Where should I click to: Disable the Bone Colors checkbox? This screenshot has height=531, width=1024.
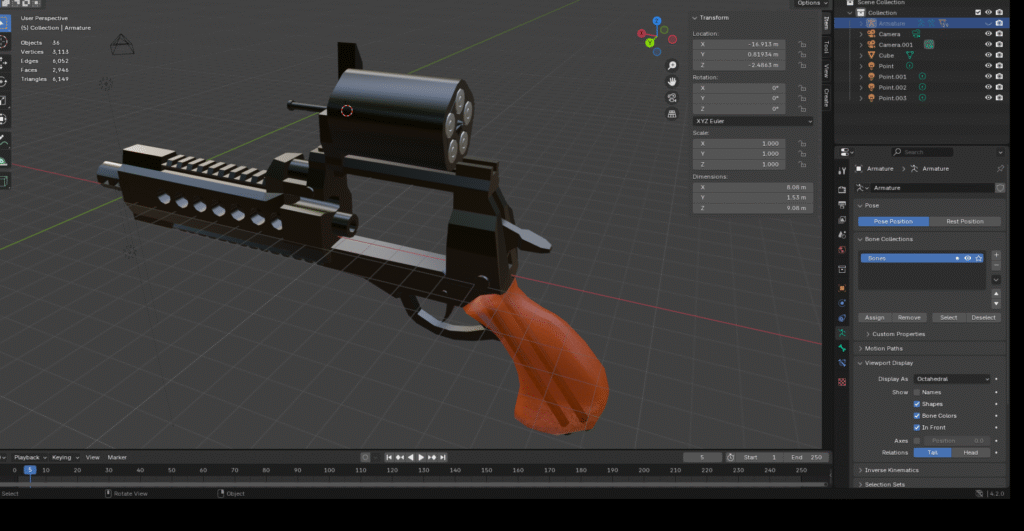pos(917,415)
